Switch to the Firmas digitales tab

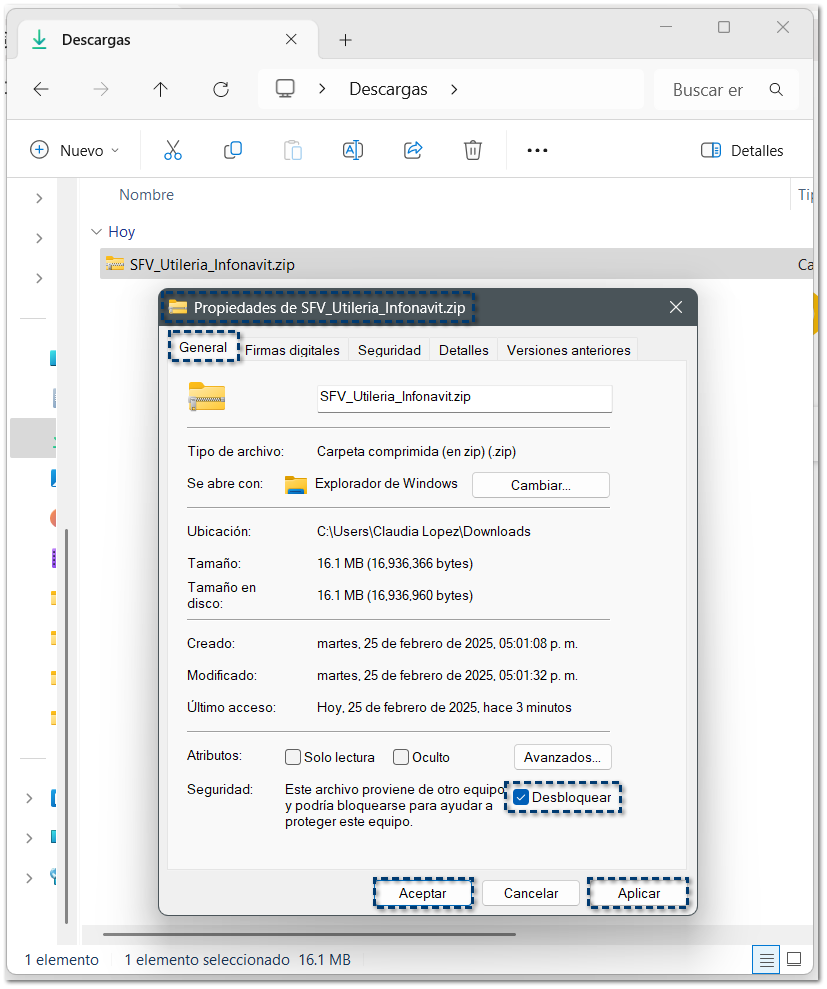tap(292, 350)
